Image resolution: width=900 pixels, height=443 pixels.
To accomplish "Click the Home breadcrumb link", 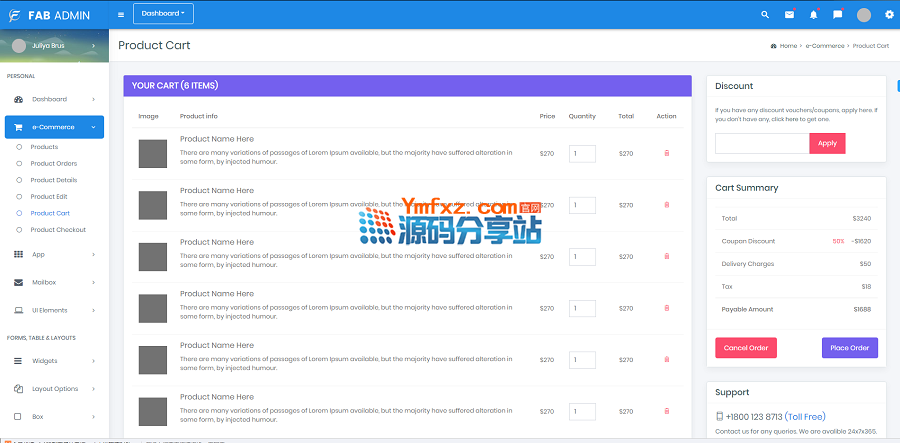I will [787, 46].
